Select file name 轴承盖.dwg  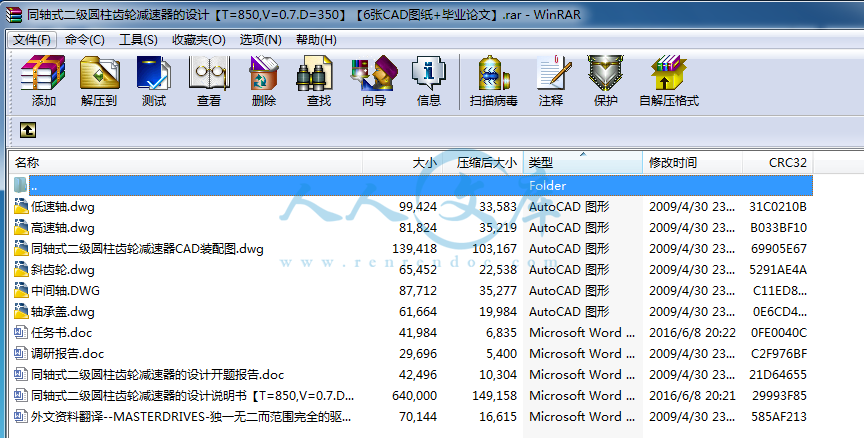pyautogui.click(x=63, y=312)
